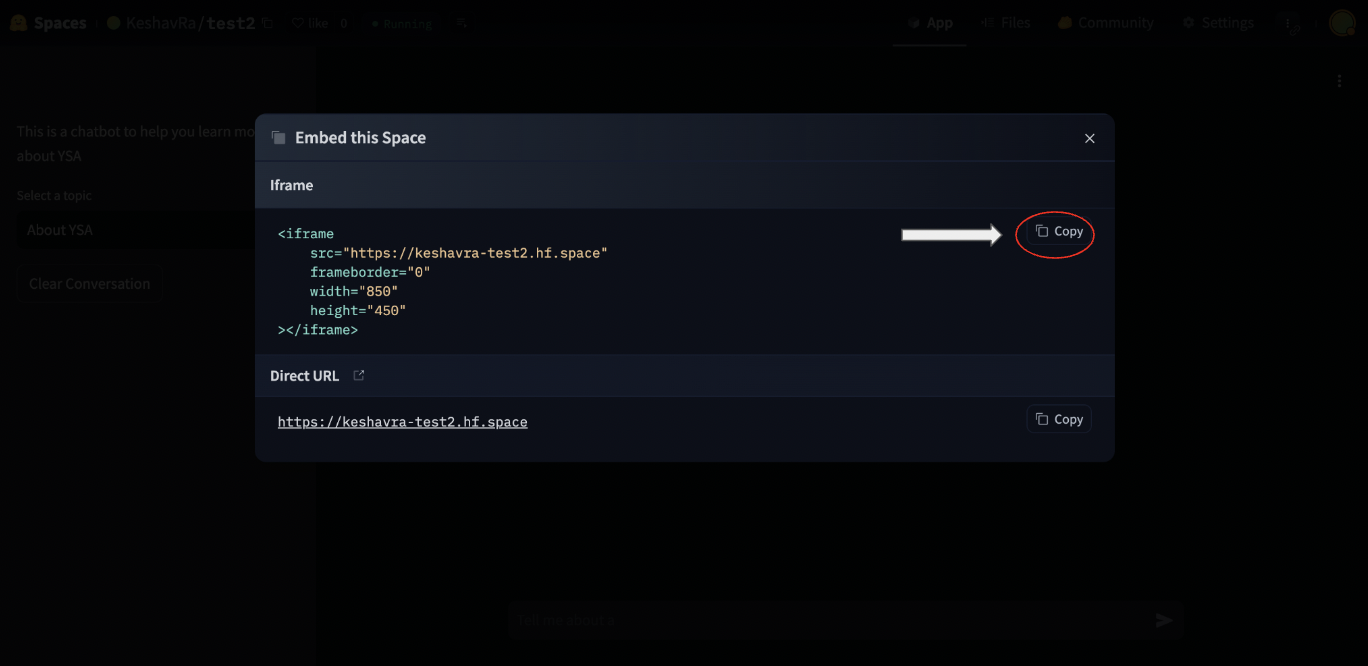The image size is (1368, 666).
Task: Click the send message arrow icon
Action: [x=1163, y=620]
